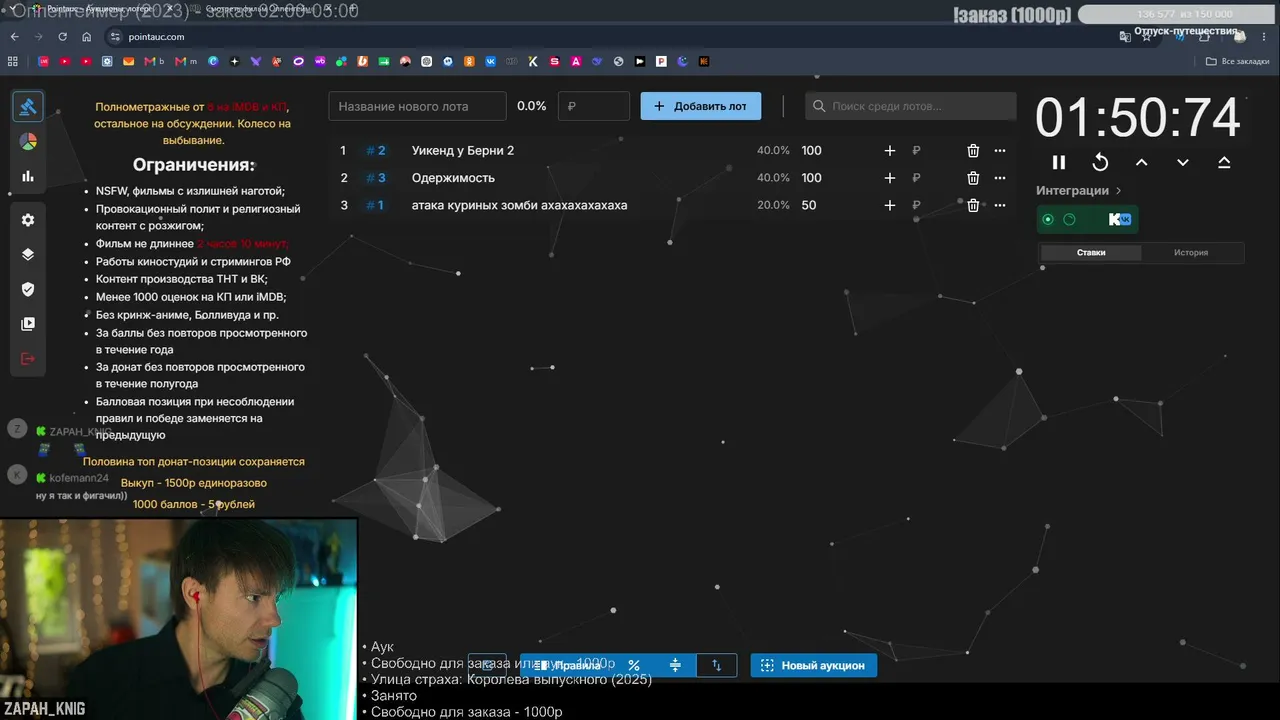Toggle the sort arrows button in bottom bar
Screen dimensions: 1280x720
point(716,665)
